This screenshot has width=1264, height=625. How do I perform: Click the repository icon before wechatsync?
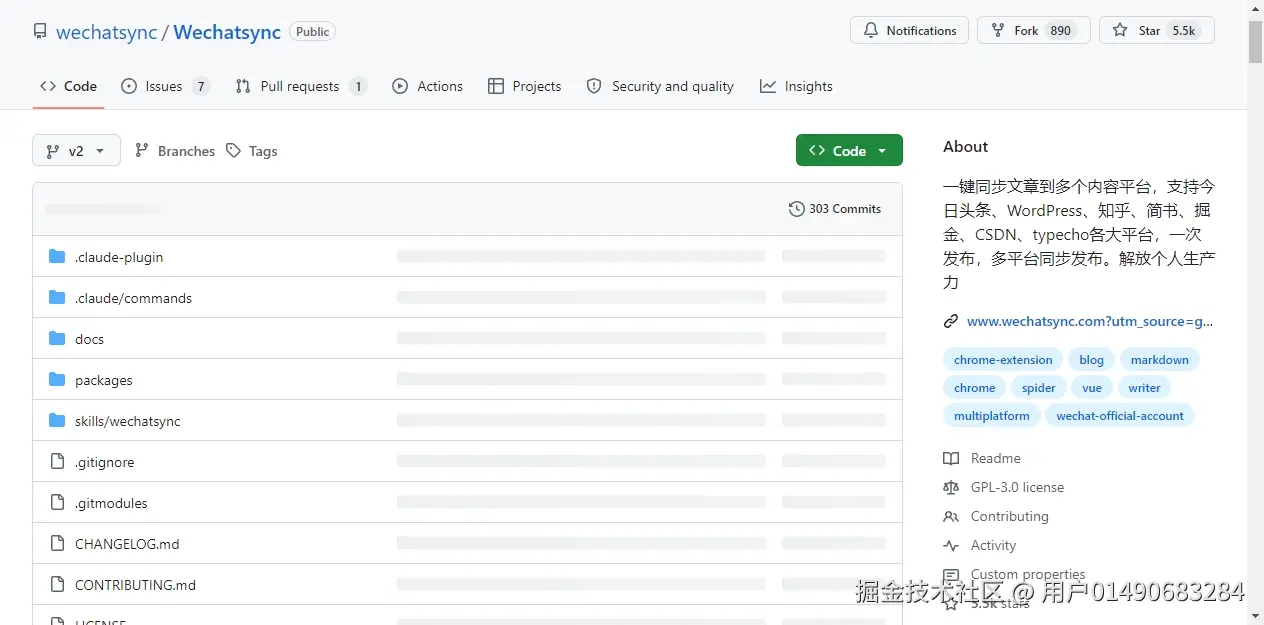(40, 31)
